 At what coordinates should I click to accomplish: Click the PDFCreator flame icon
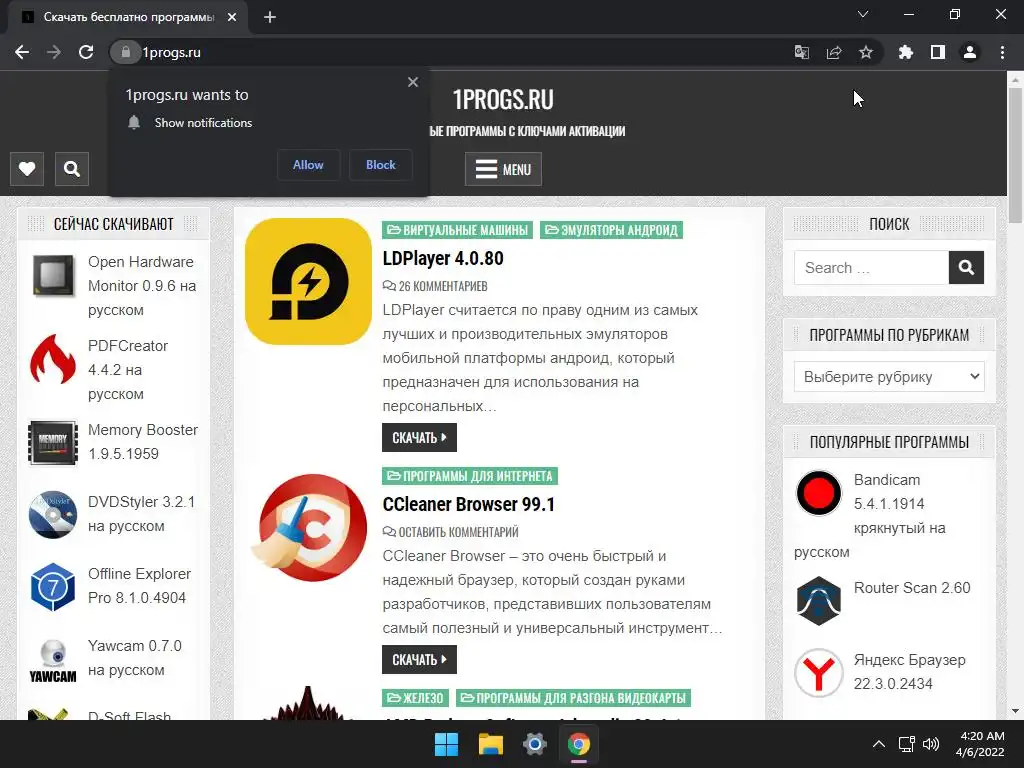tap(53, 359)
